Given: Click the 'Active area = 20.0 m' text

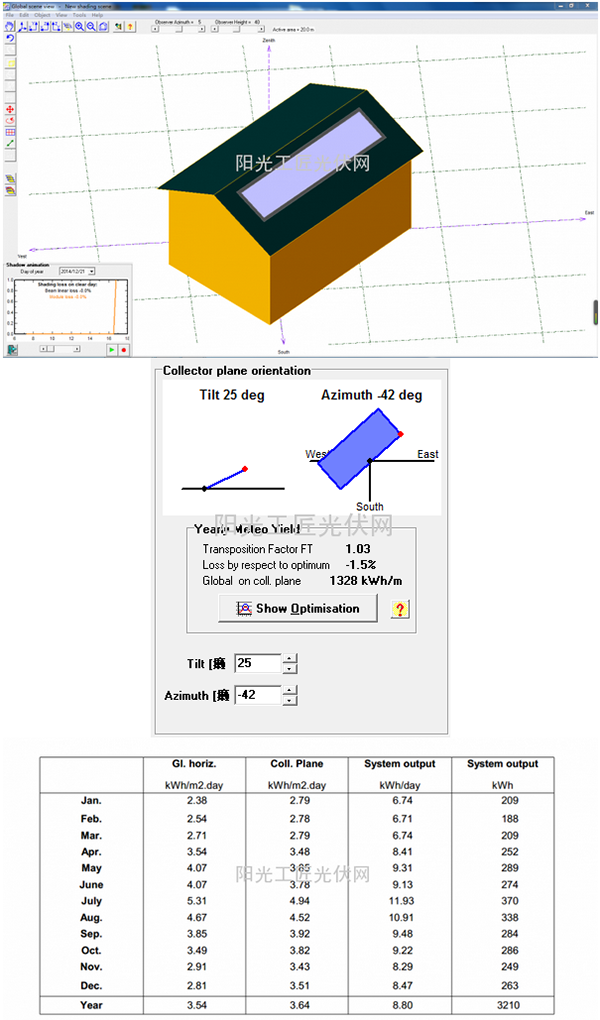Looking at the screenshot, I should pos(293,30).
